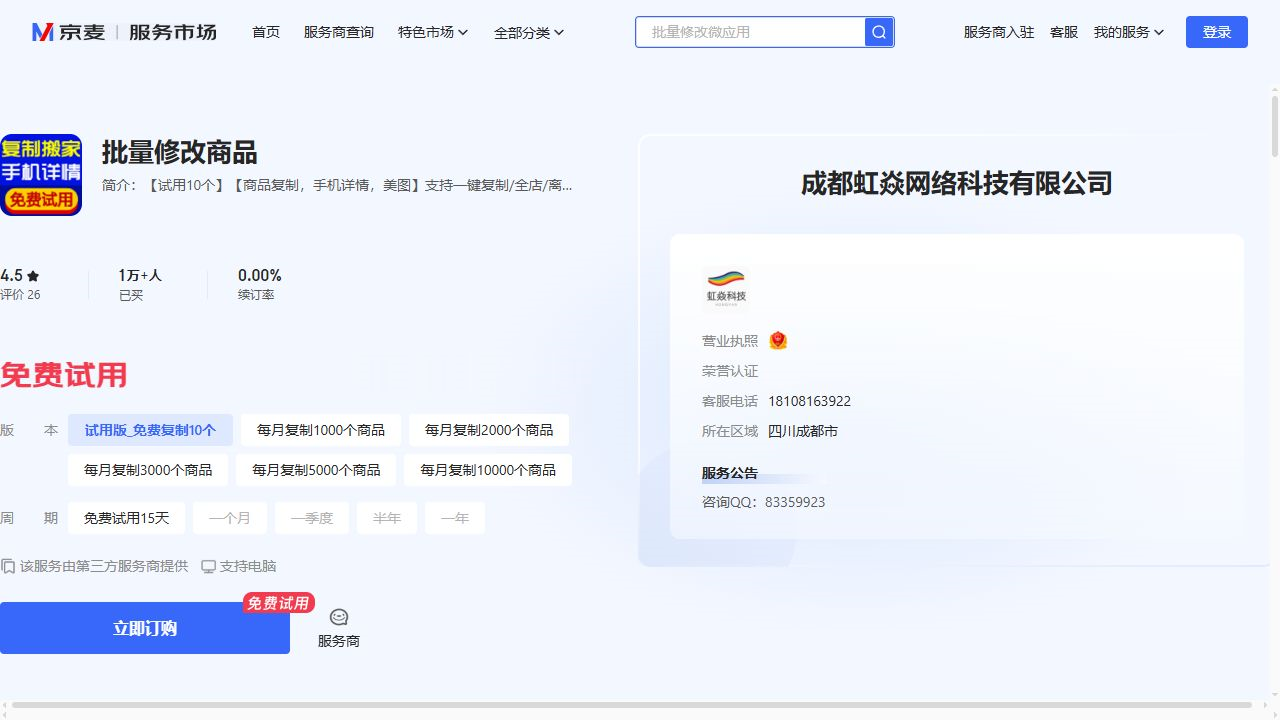Click the 四川成都市 region text
This screenshot has height=720, width=1280.
[803, 431]
